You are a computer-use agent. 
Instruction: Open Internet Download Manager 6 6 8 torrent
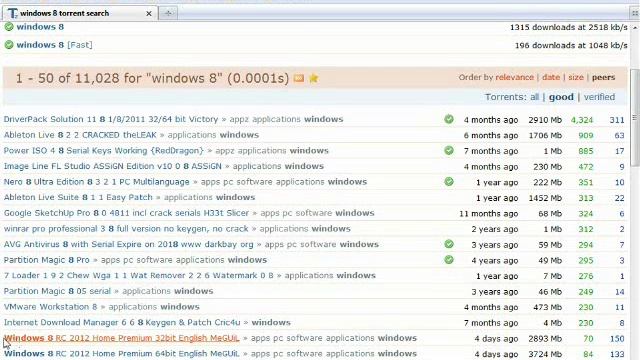(x=122, y=322)
